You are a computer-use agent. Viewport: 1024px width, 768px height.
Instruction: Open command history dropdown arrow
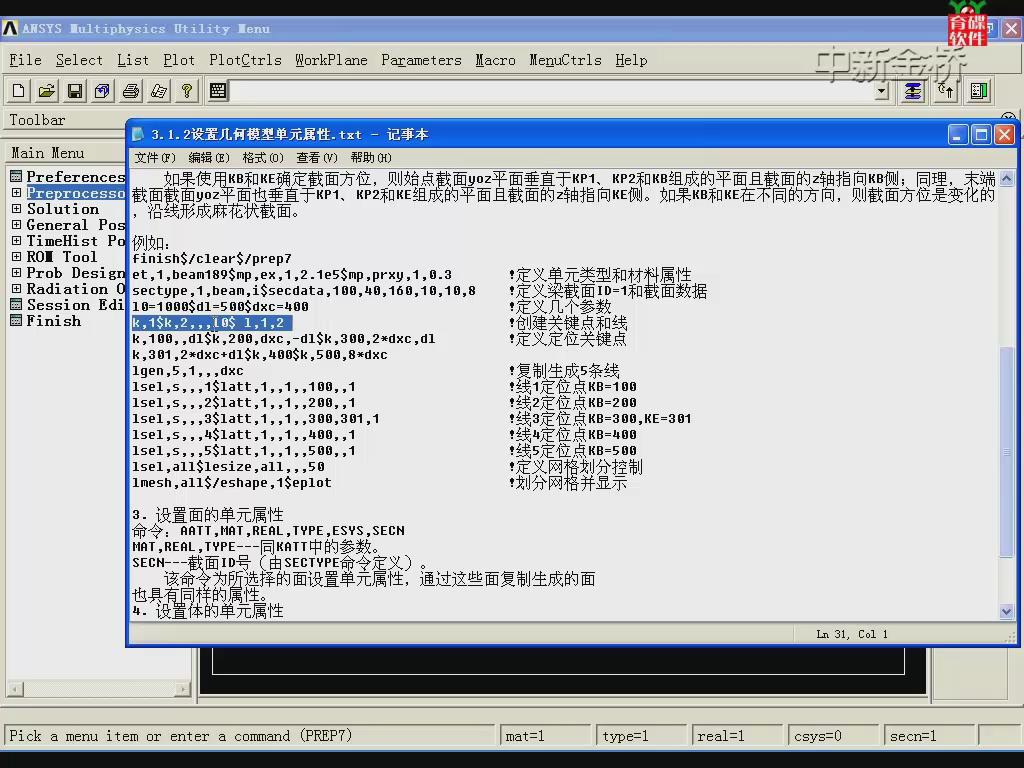882,91
